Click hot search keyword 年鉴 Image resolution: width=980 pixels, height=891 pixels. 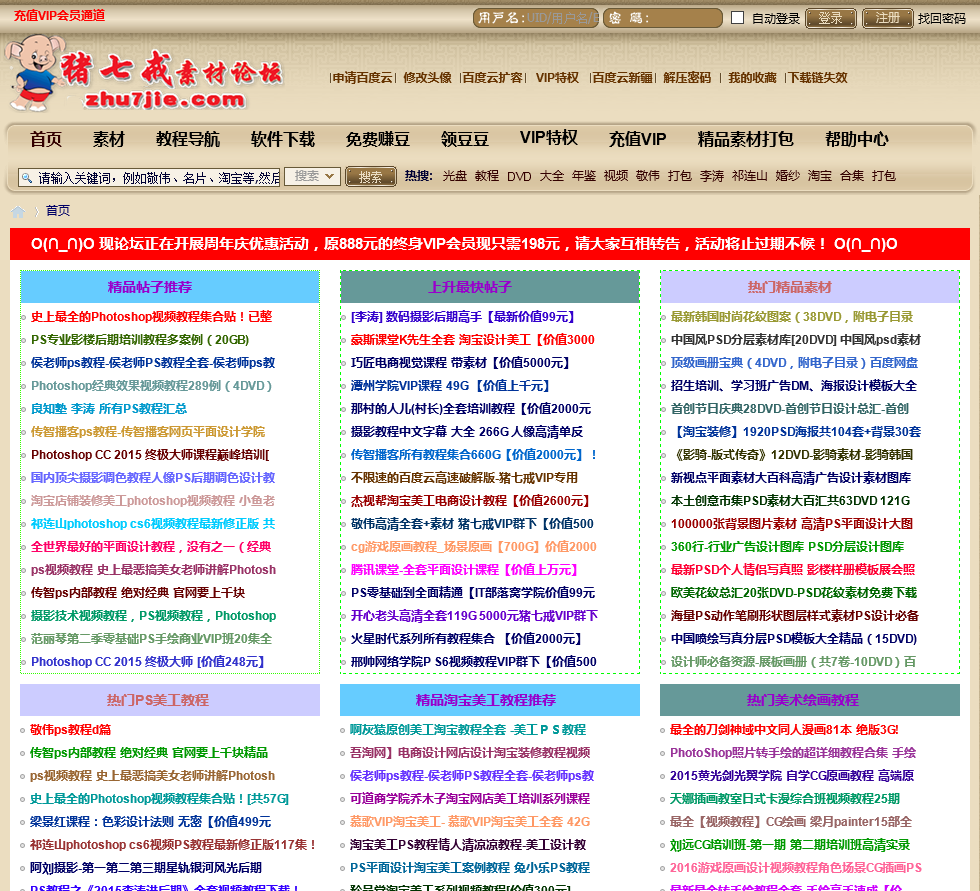click(584, 176)
